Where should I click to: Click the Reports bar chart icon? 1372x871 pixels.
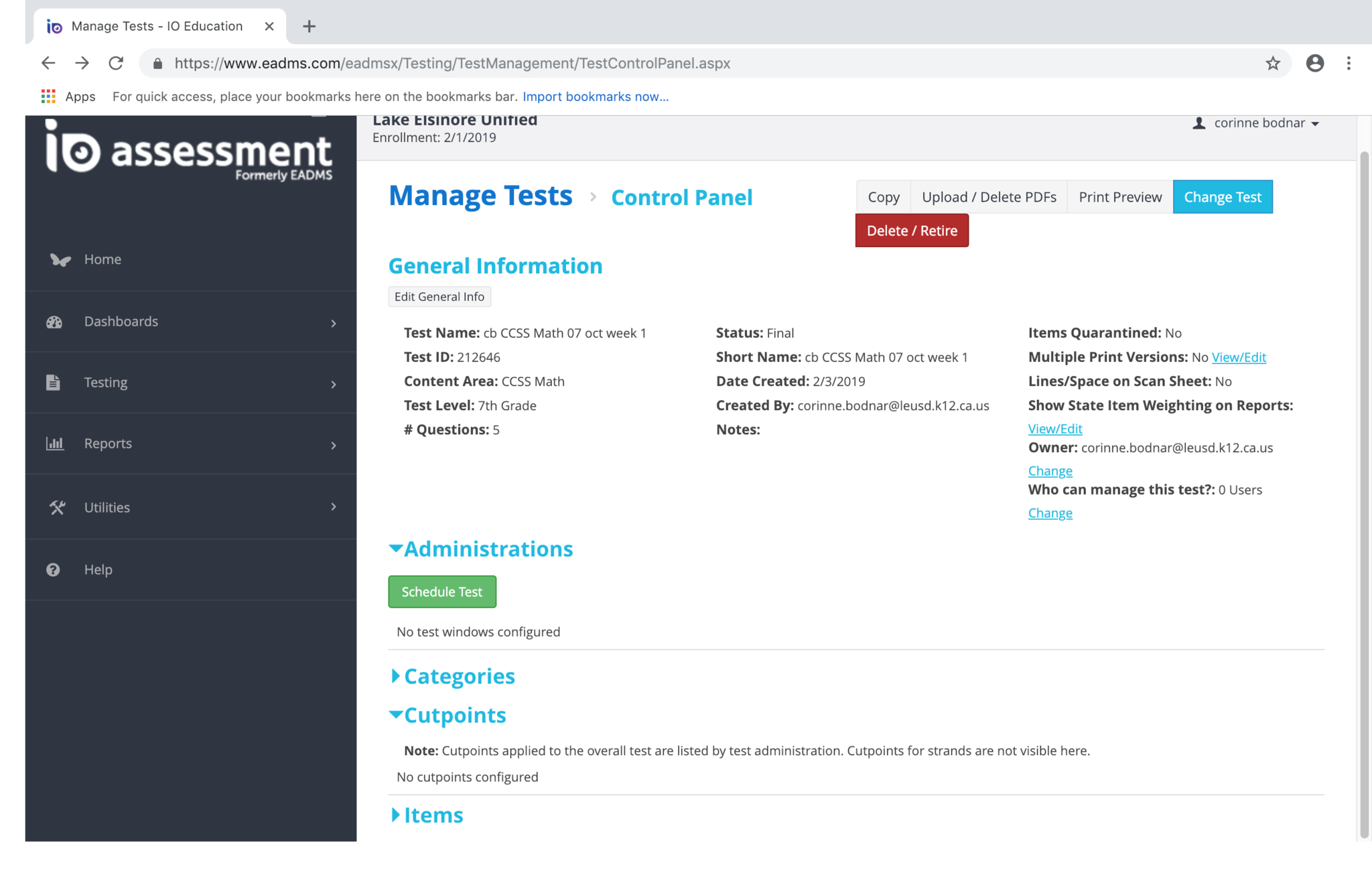54,444
